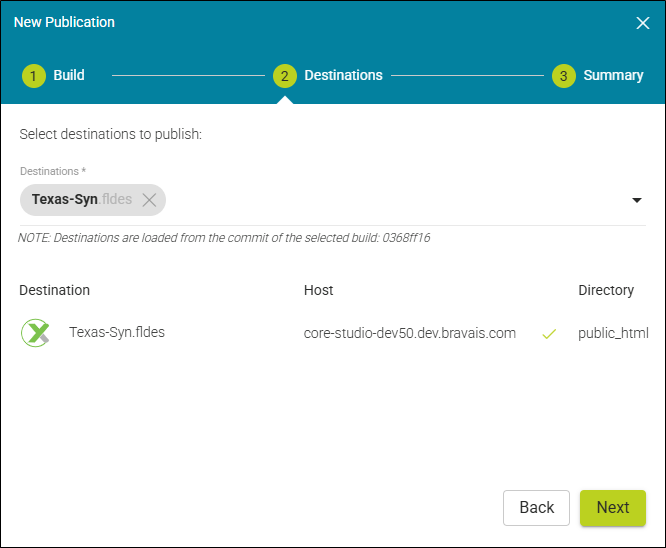Select the Destinations step label
The image size is (666, 548).
click(x=343, y=75)
